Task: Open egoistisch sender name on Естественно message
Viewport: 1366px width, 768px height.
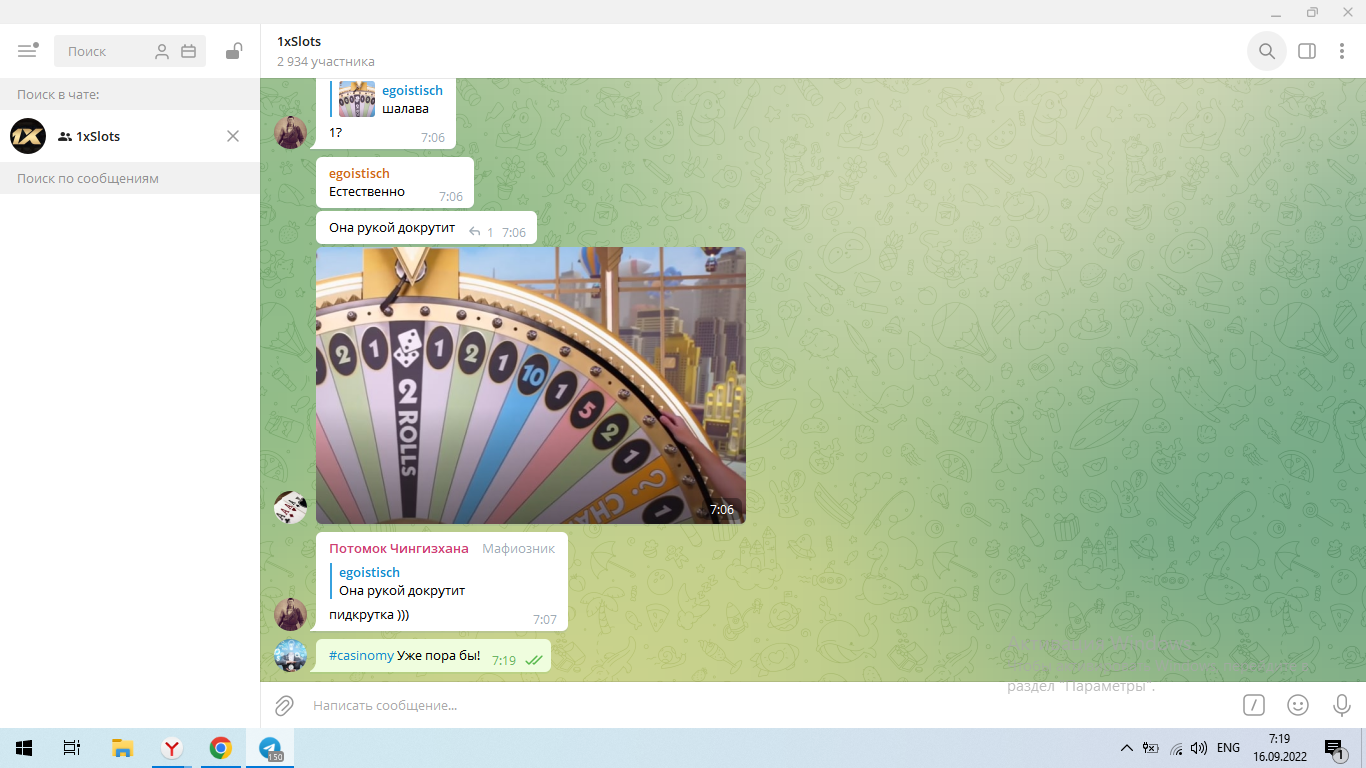Action: 359,173
